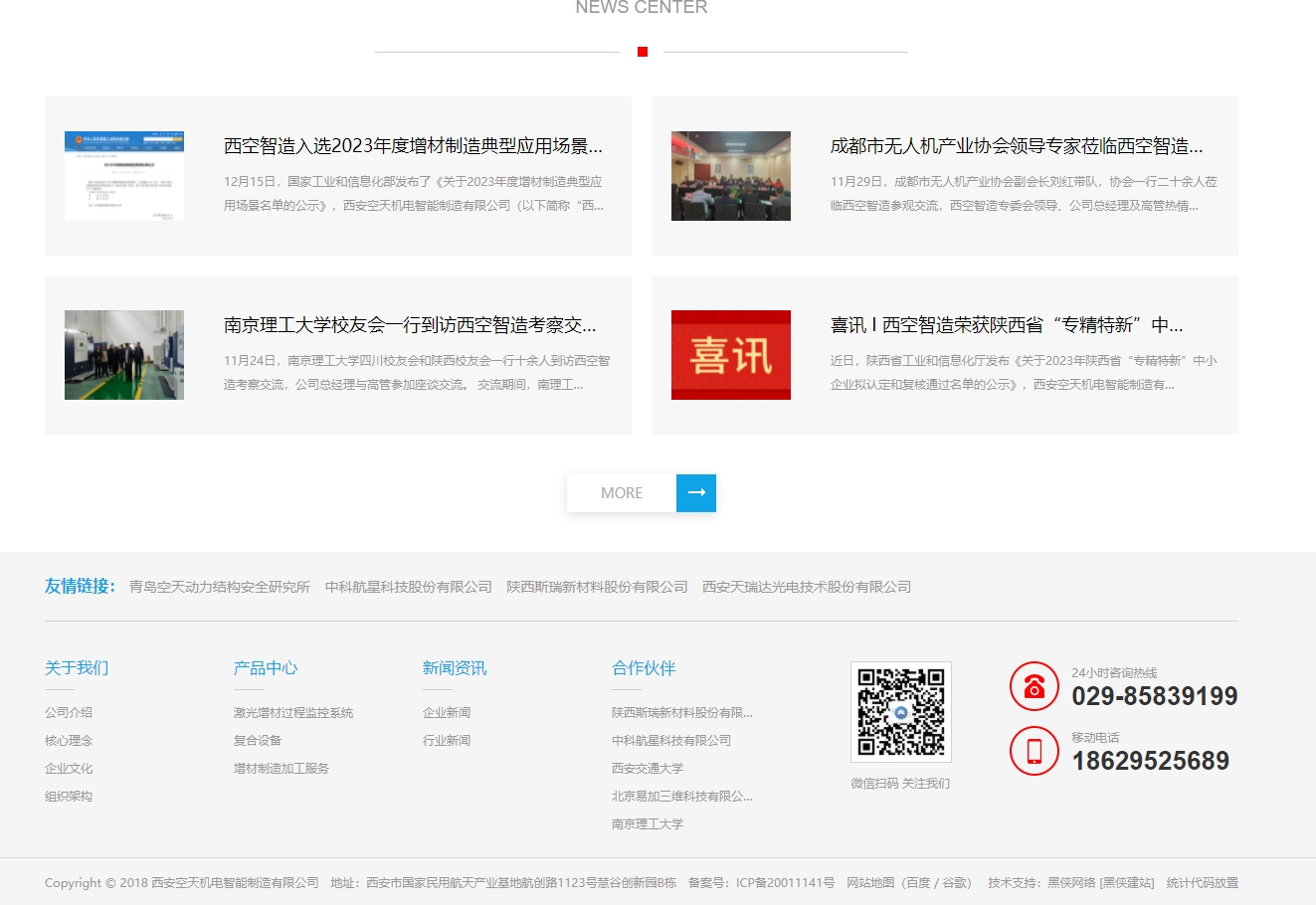Click the red mobile phone icon
Viewport: 1316px width, 905px height.
(1034, 751)
